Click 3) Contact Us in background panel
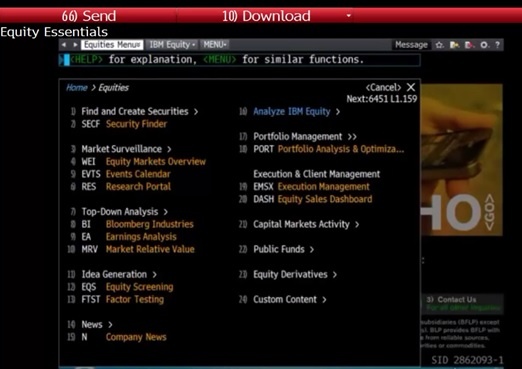 click(x=451, y=299)
